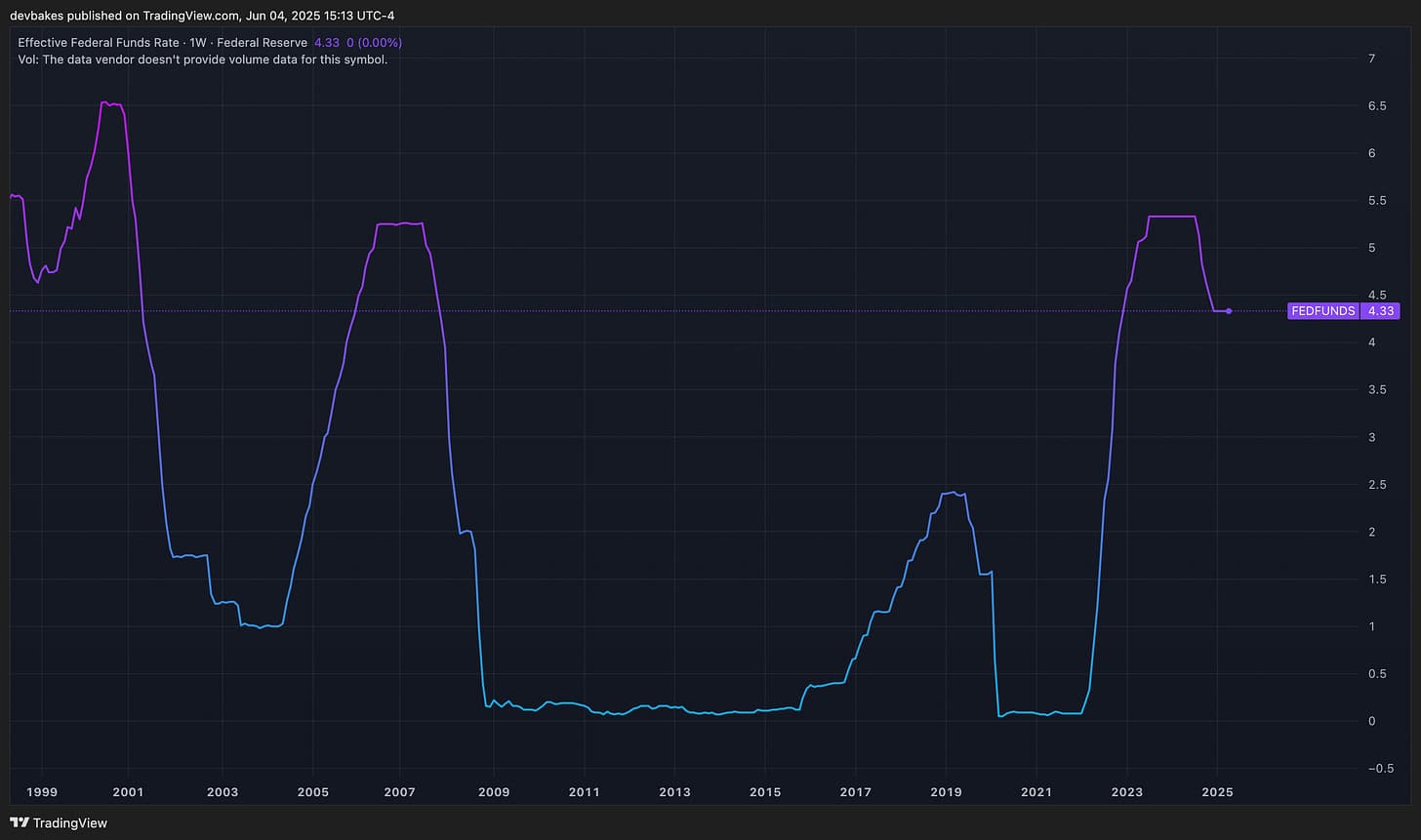Click the 2011 label on time axis

pos(584,792)
